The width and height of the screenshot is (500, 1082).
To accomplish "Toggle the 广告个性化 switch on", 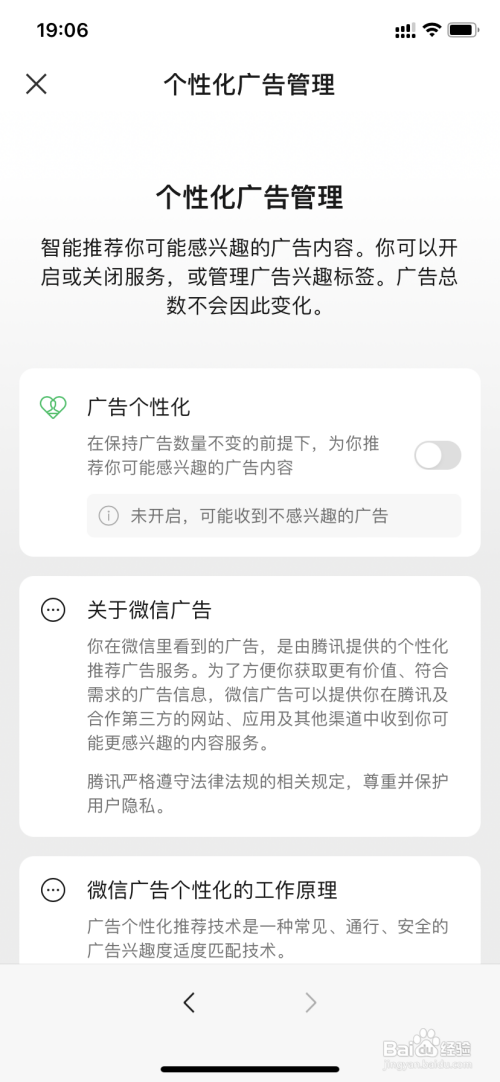I will click(x=437, y=455).
